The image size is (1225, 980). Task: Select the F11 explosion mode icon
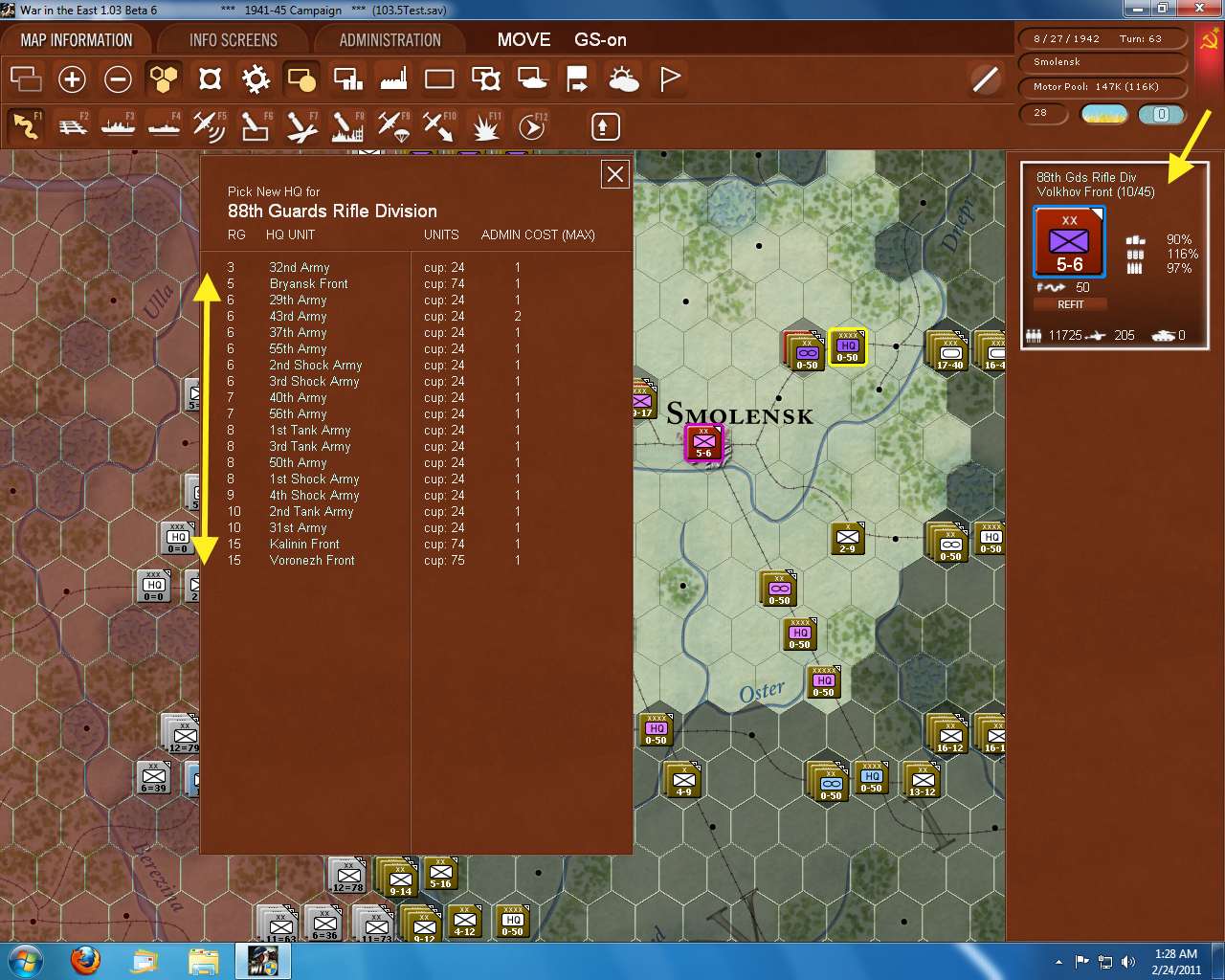[x=485, y=126]
